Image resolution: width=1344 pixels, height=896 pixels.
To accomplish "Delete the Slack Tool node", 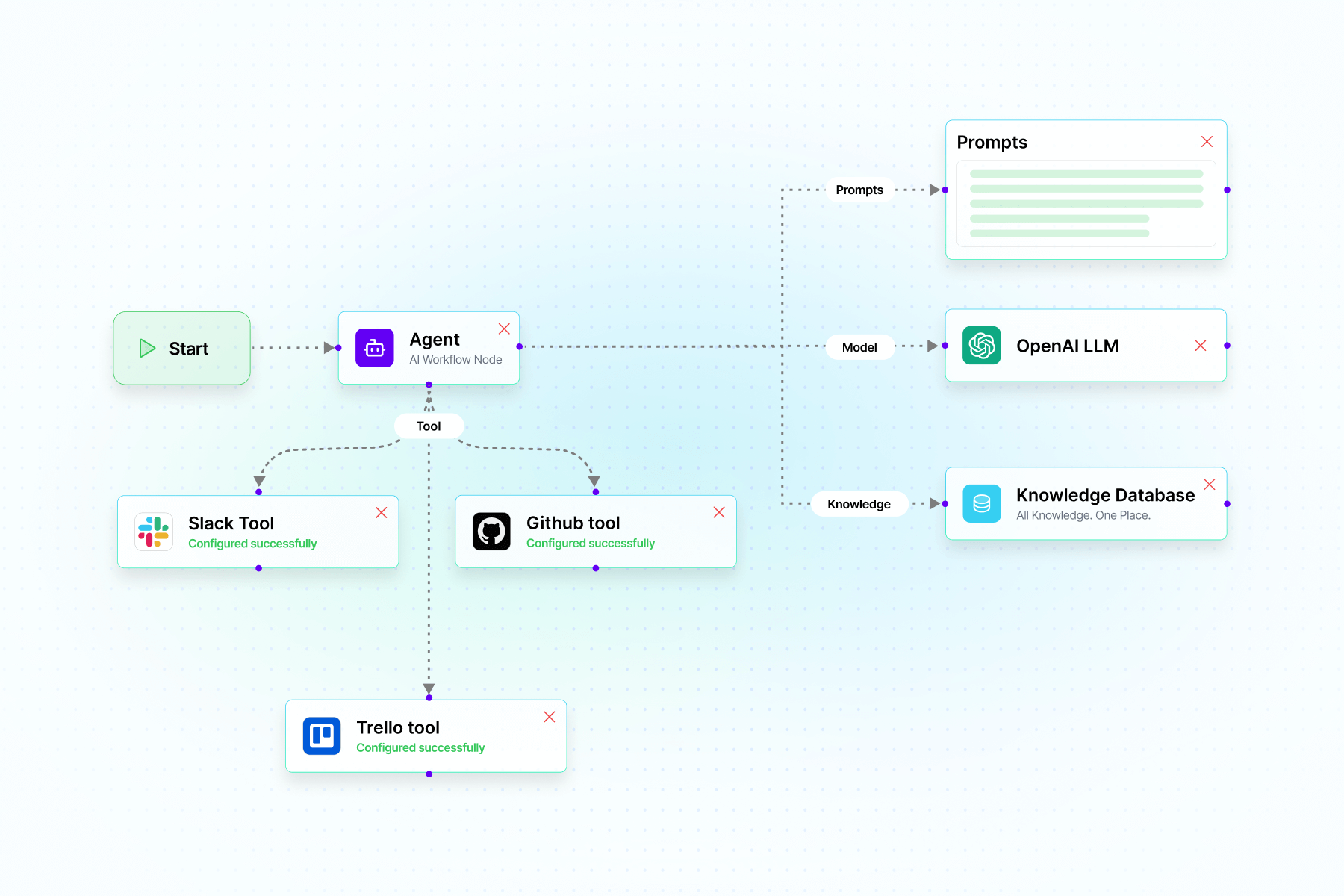I will tap(381, 513).
